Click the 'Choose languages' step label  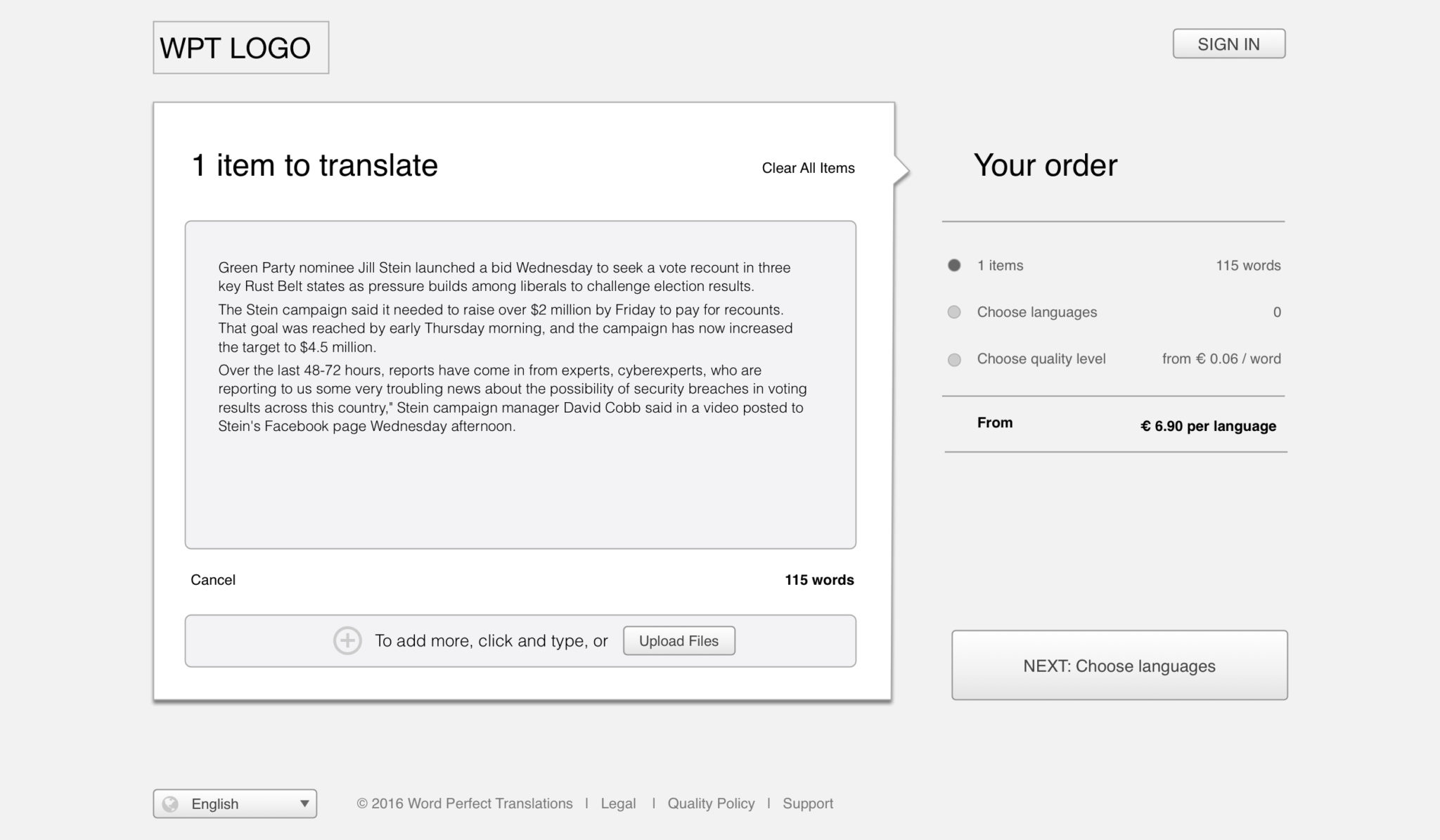click(1036, 312)
